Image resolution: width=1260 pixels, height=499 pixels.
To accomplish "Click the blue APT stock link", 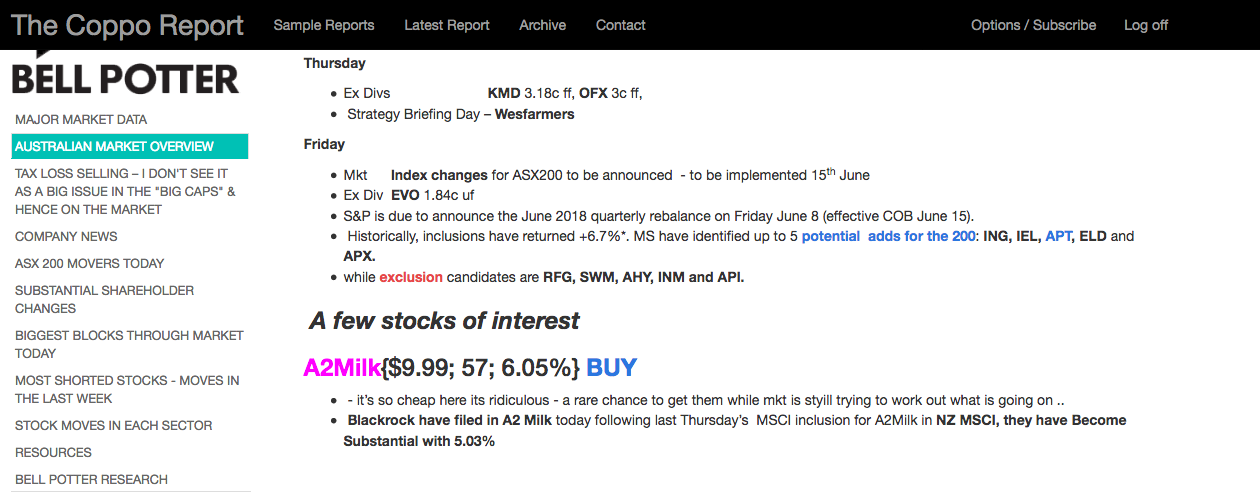I will [x=1057, y=237].
